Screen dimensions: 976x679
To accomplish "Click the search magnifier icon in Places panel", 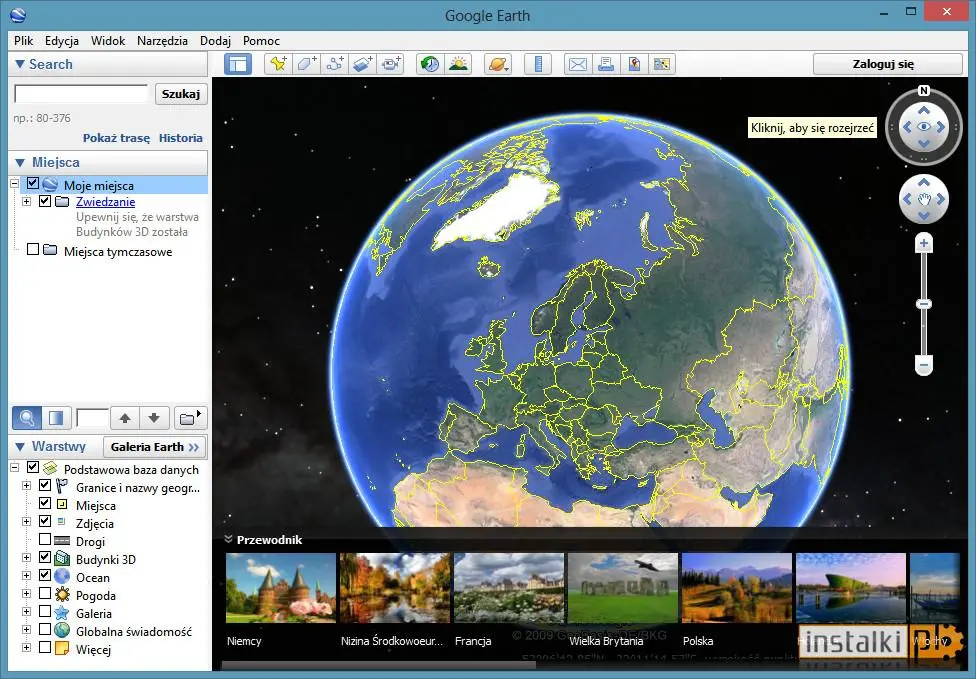I will (x=27, y=418).
